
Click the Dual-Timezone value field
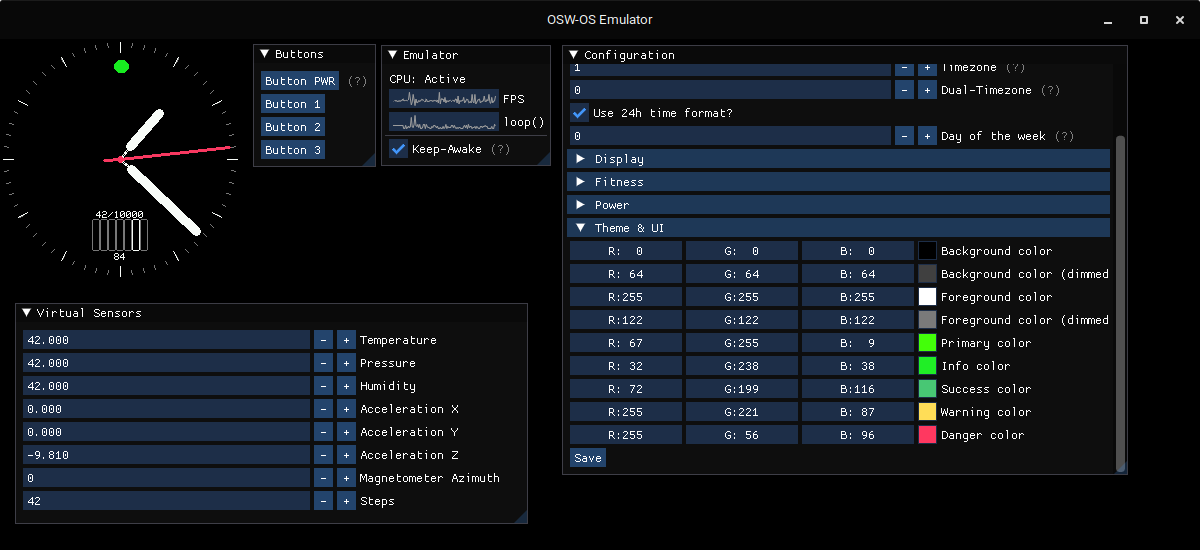click(730, 90)
